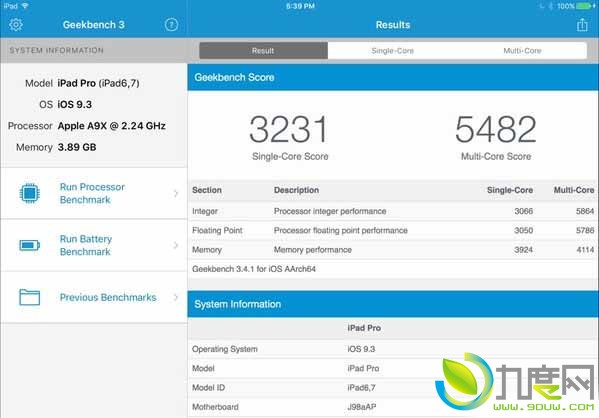Click the iOS 9.3 value in sidebar
Viewport: 599px width, 418px height.
[x=74, y=104]
